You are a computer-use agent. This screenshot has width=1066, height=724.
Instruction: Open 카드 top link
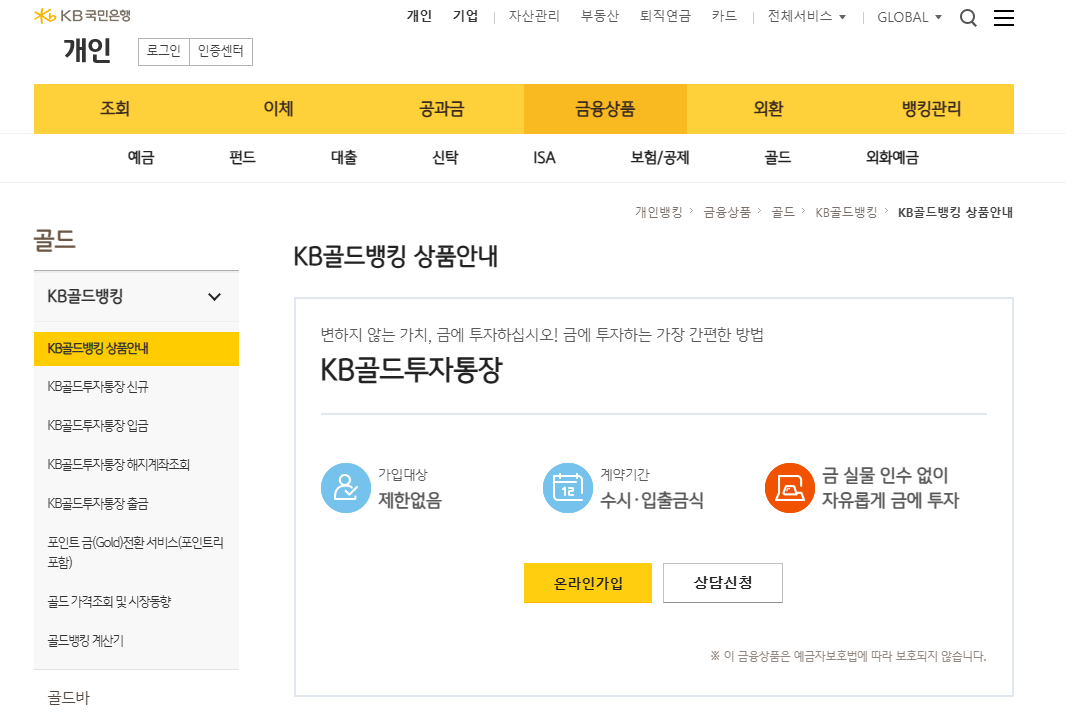coord(724,16)
